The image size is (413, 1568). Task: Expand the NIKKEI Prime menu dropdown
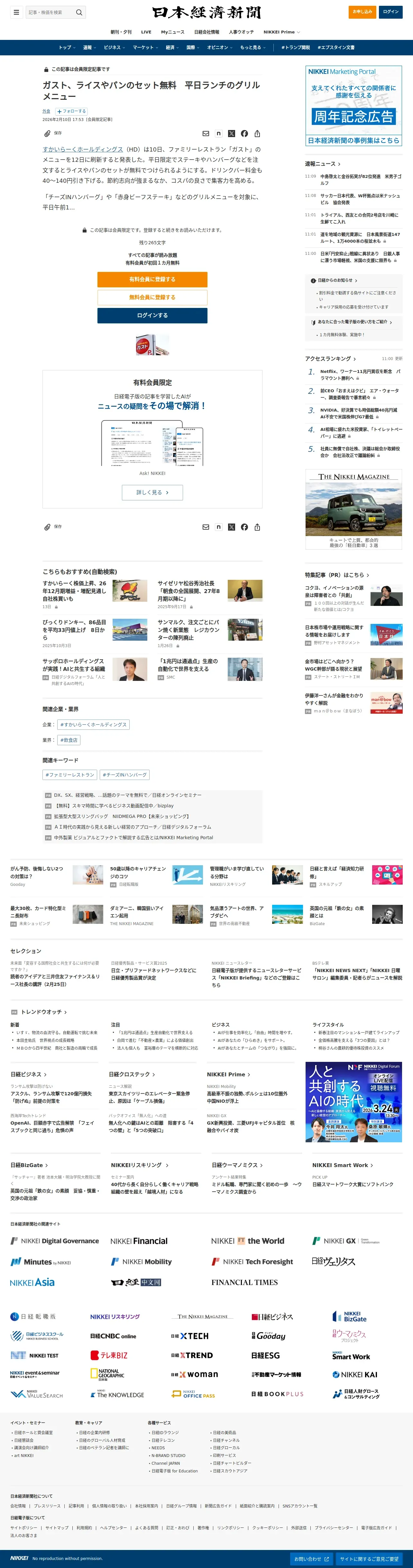281,32
